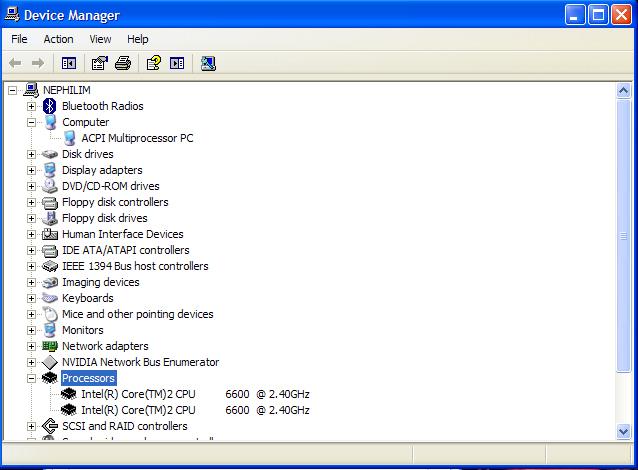Click the IDE ATA/ATAPI controllers icon

pyautogui.click(x=50, y=250)
